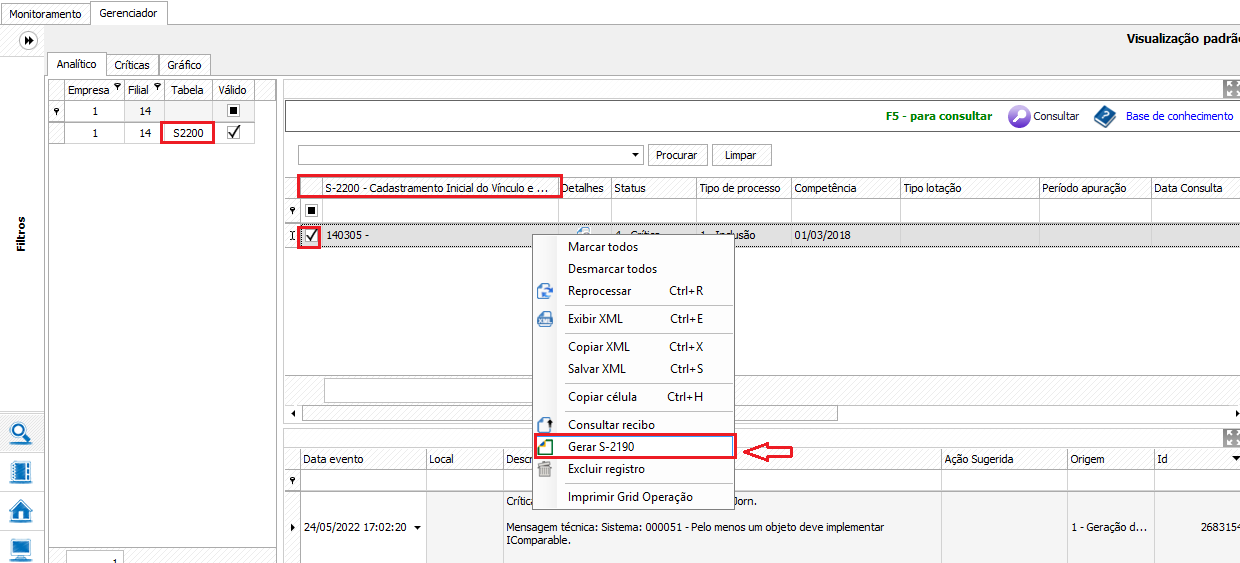1240x563 pixels.
Task: Open the Gráfico tab
Action: pos(184,65)
